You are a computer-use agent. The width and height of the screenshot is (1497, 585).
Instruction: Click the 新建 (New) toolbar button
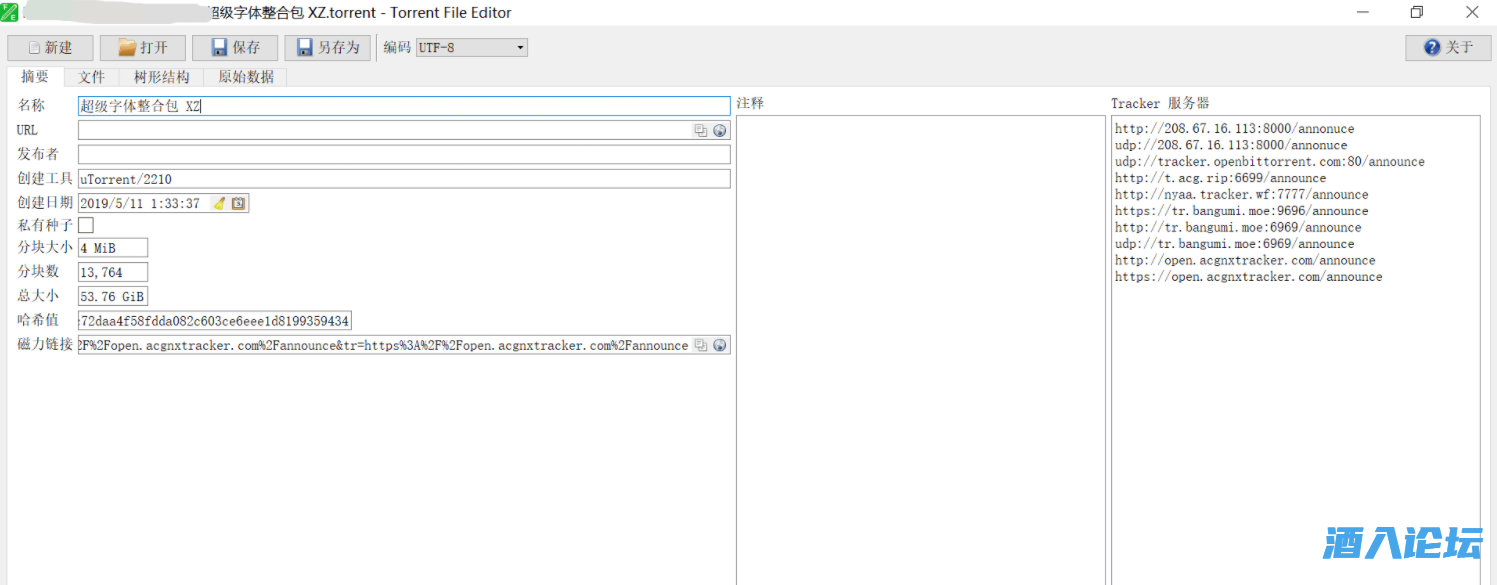point(51,48)
